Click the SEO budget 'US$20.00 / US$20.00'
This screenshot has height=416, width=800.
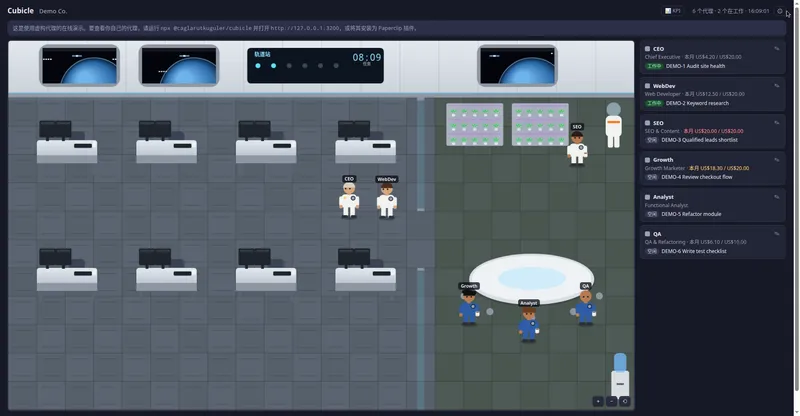[713, 131]
